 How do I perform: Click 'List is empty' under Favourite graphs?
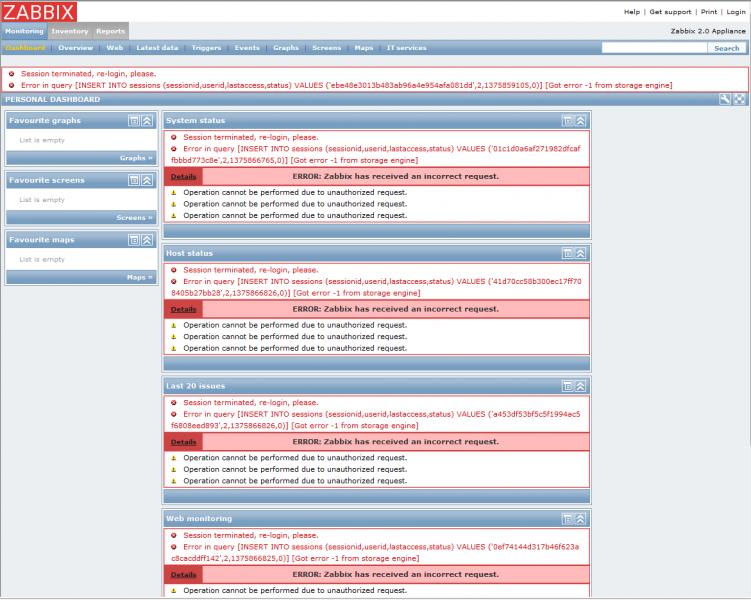(42, 140)
